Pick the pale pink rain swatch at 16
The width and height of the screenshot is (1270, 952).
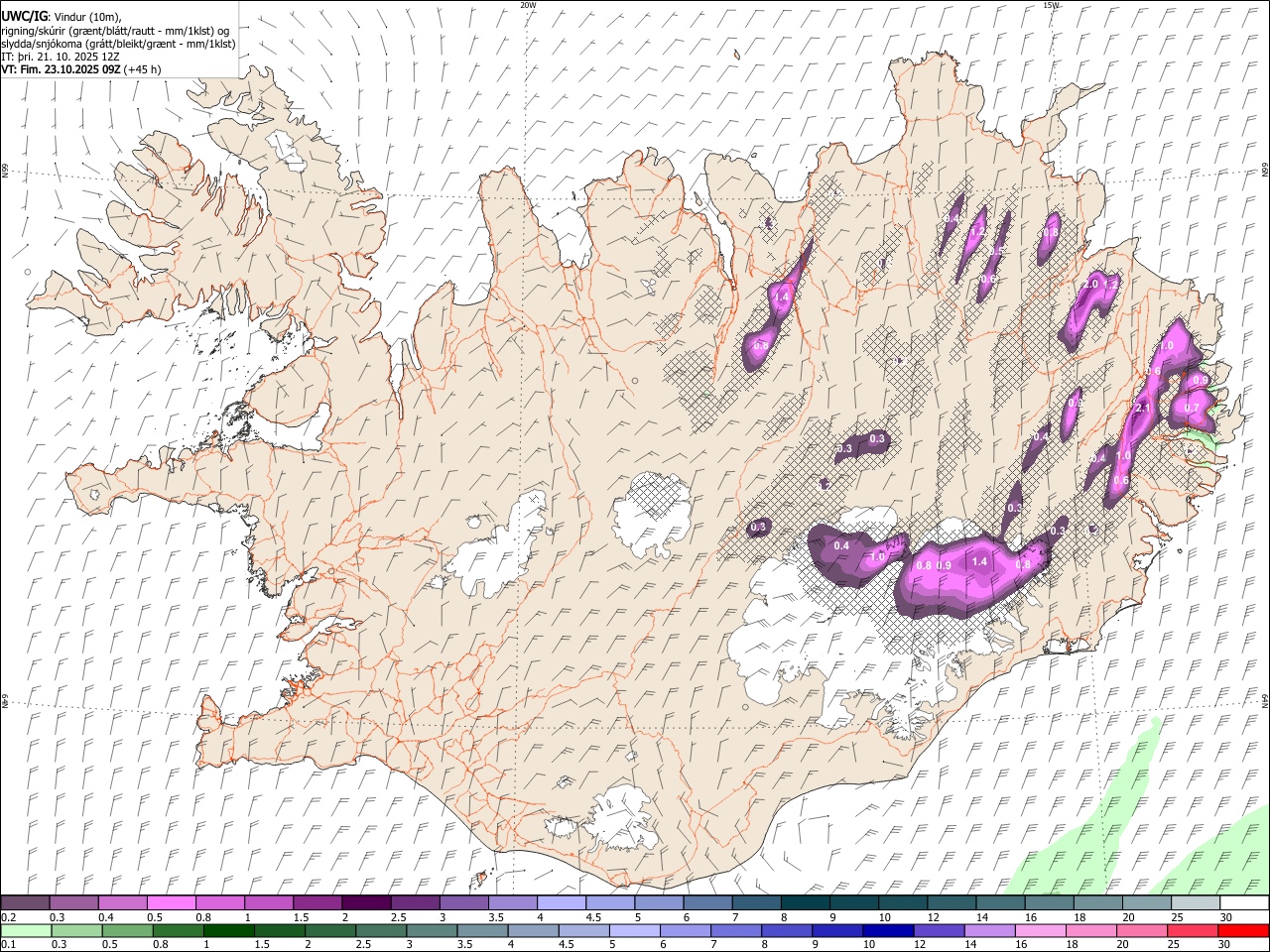click(x=1040, y=930)
